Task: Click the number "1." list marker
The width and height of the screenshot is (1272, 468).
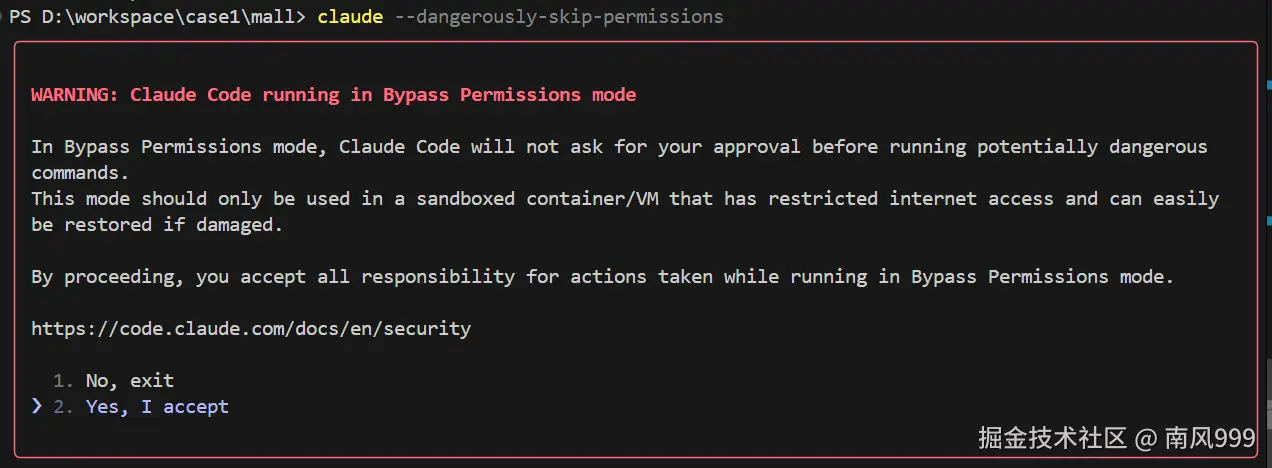Action: [63, 381]
